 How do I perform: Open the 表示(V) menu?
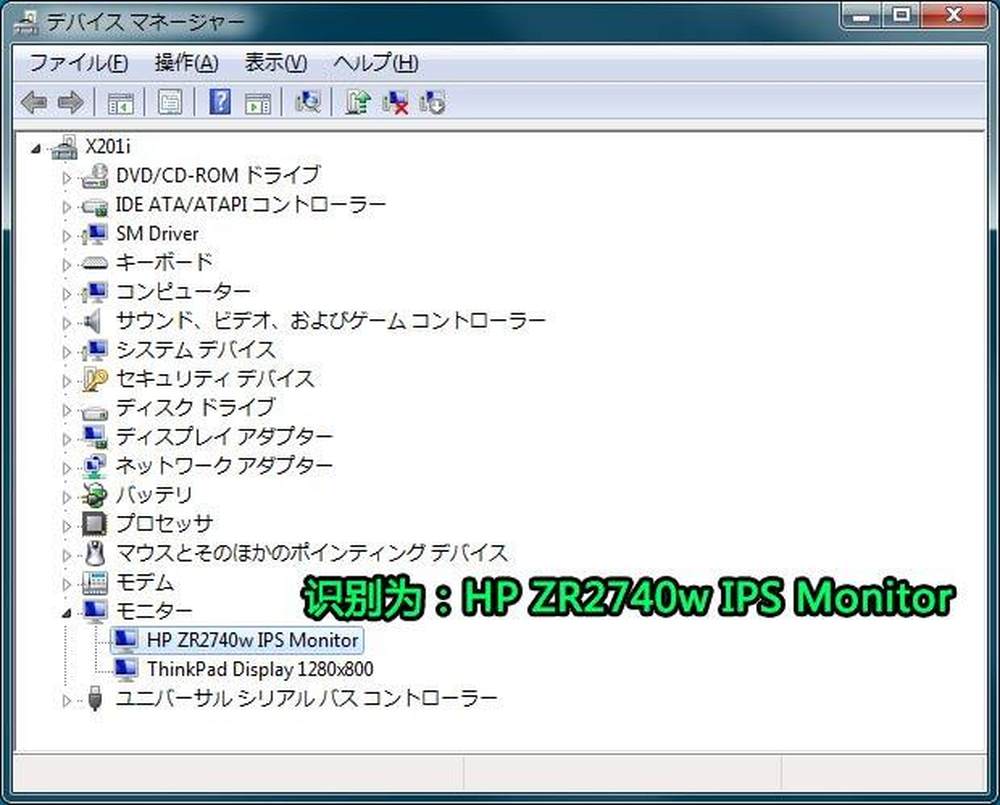click(276, 63)
